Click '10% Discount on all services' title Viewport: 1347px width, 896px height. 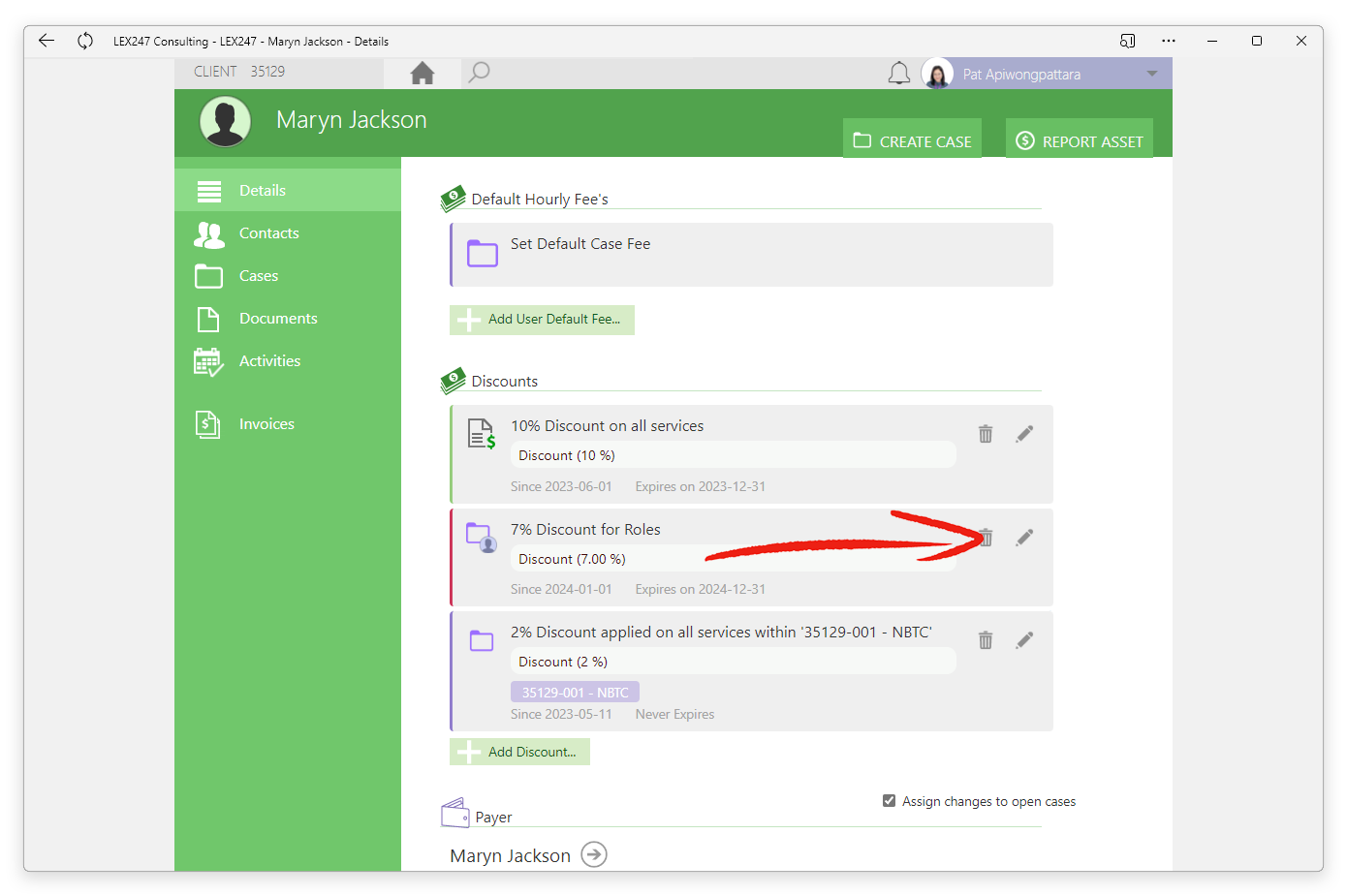pos(608,426)
